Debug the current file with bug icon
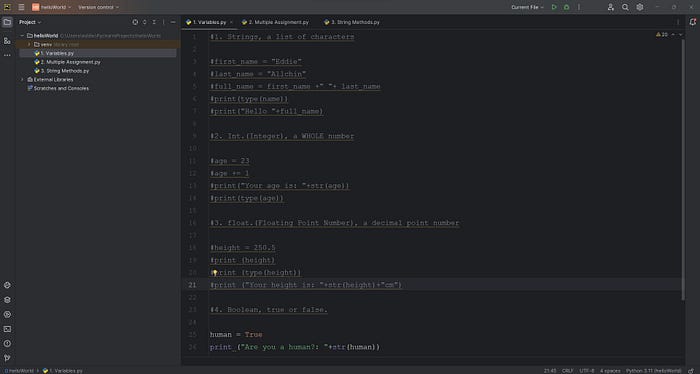This screenshot has height=374, width=700. coord(567,7)
